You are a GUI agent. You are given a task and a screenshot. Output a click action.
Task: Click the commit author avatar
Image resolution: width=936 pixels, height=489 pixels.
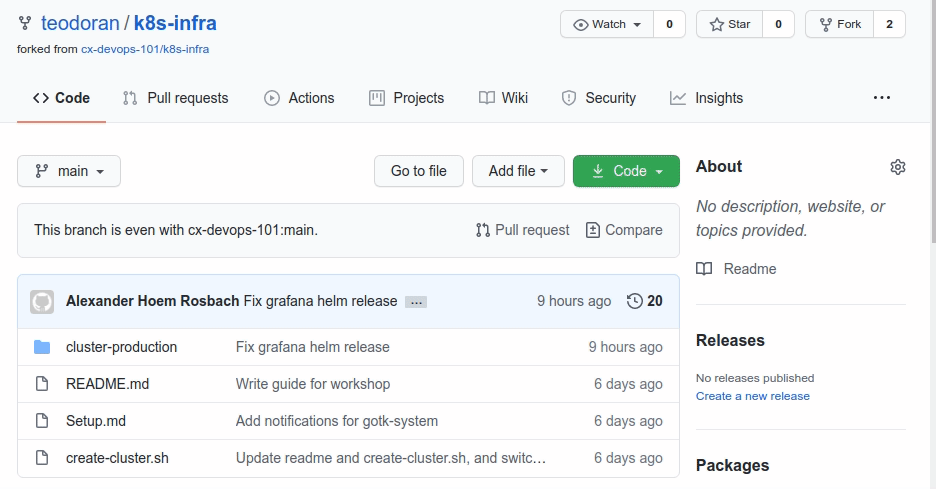coord(42,302)
